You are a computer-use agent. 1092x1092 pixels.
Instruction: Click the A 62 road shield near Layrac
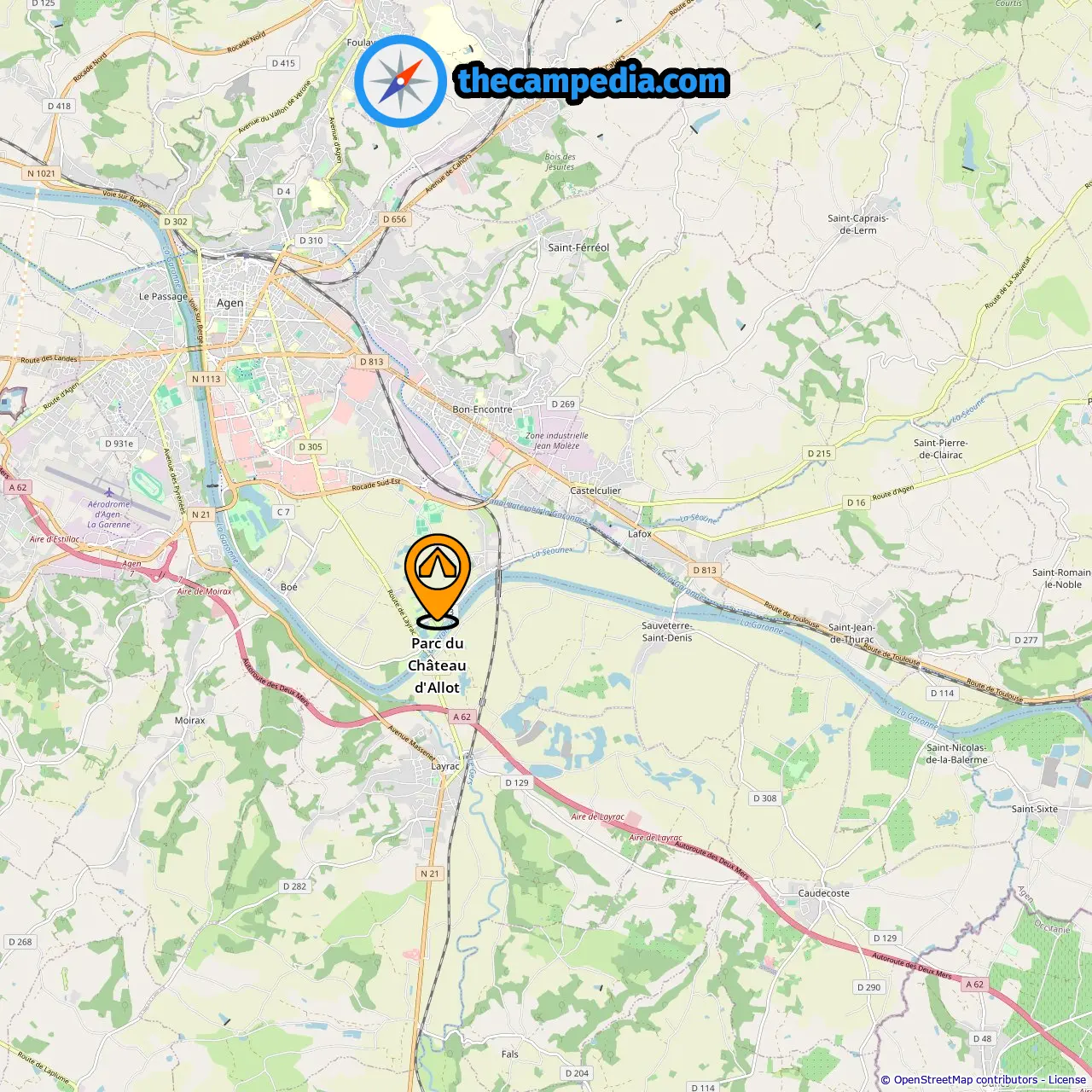[462, 717]
